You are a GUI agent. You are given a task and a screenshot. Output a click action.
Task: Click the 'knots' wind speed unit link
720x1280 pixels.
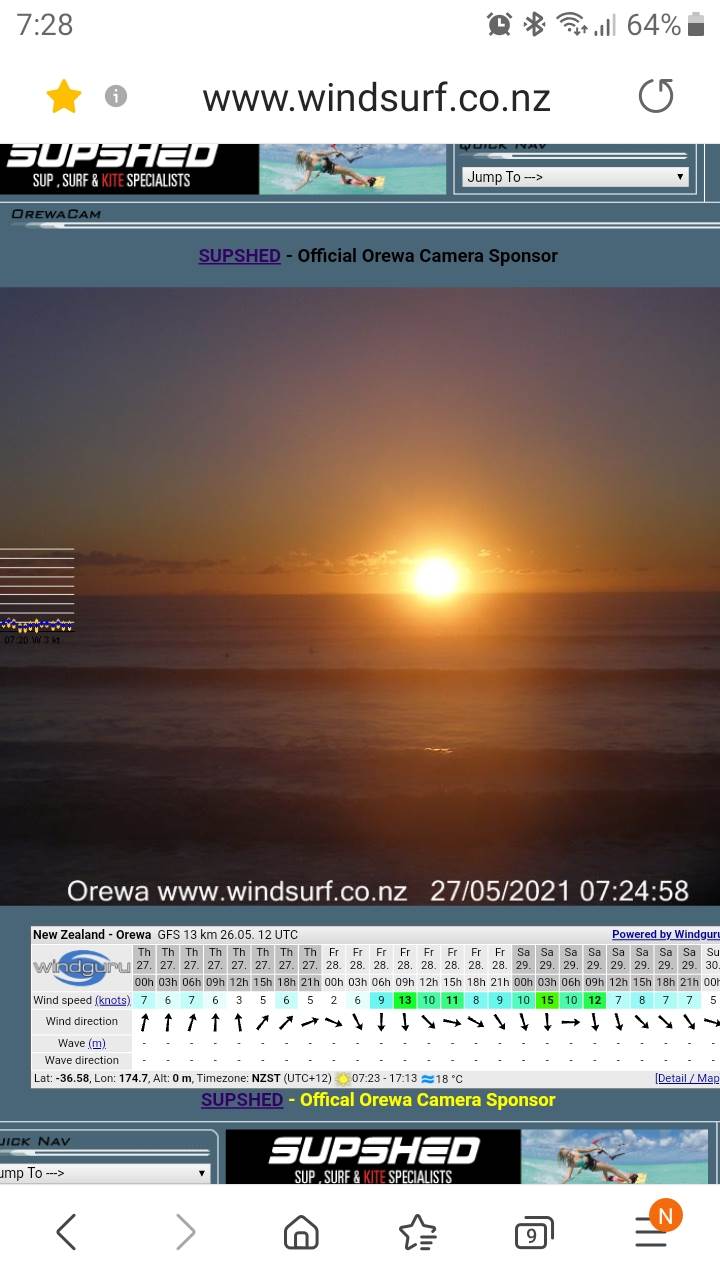[x=112, y=1001]
